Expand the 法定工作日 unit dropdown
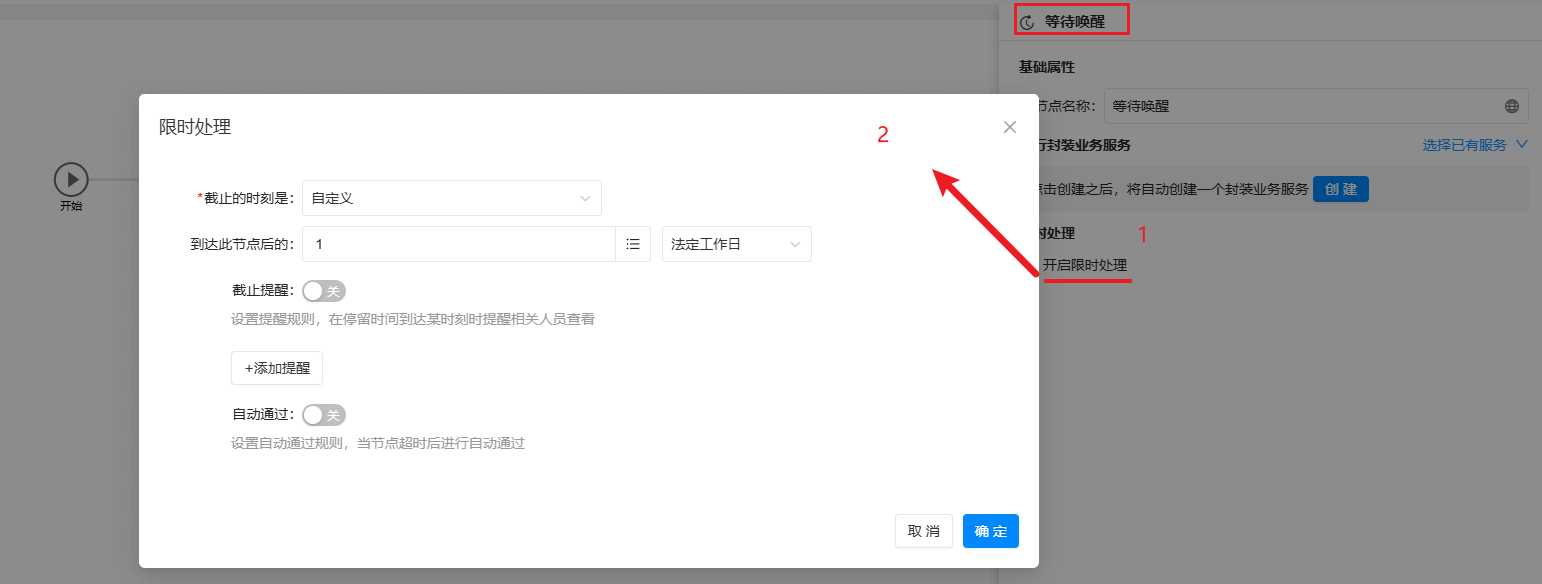This screenshot has width=1542, height=584. pos(736,244)
